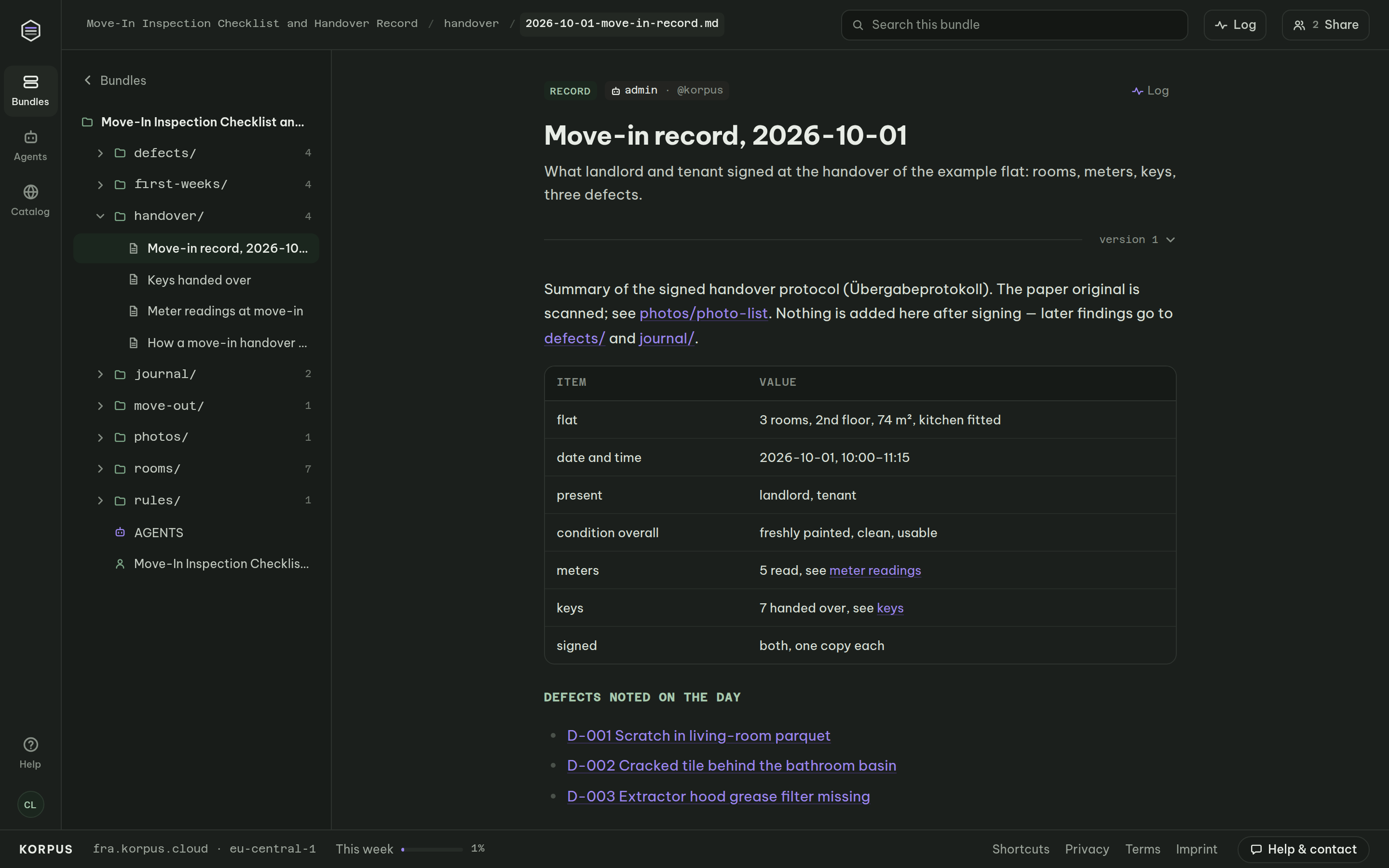Image resolution: width=1389 pixels, height=868 pixels.
Task: Follow the photos/photo-list link
Action: (x=703, y=313)
